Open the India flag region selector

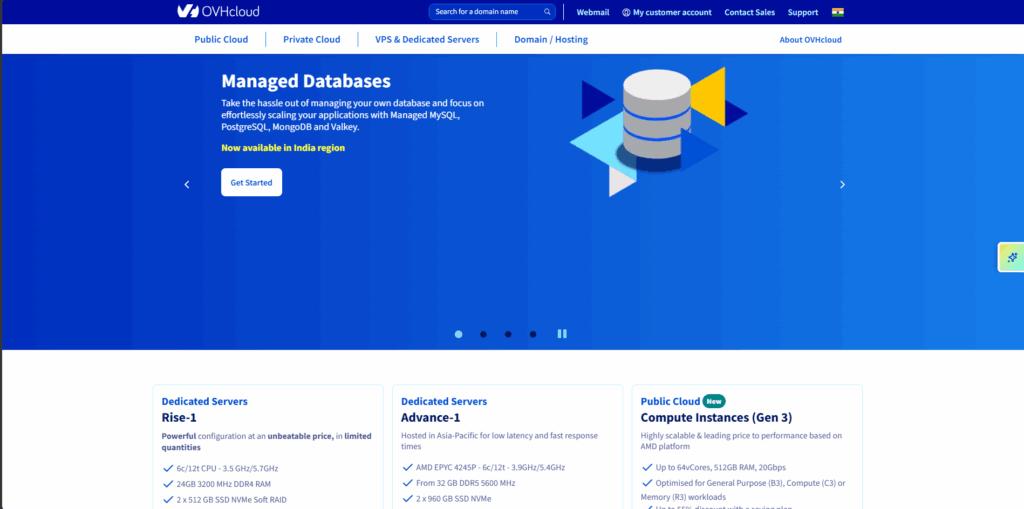(837, 12)
